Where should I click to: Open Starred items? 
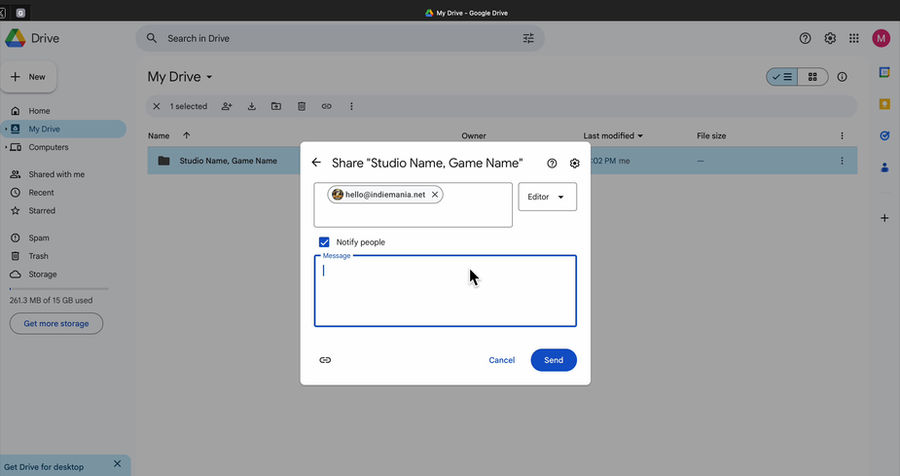42,211
